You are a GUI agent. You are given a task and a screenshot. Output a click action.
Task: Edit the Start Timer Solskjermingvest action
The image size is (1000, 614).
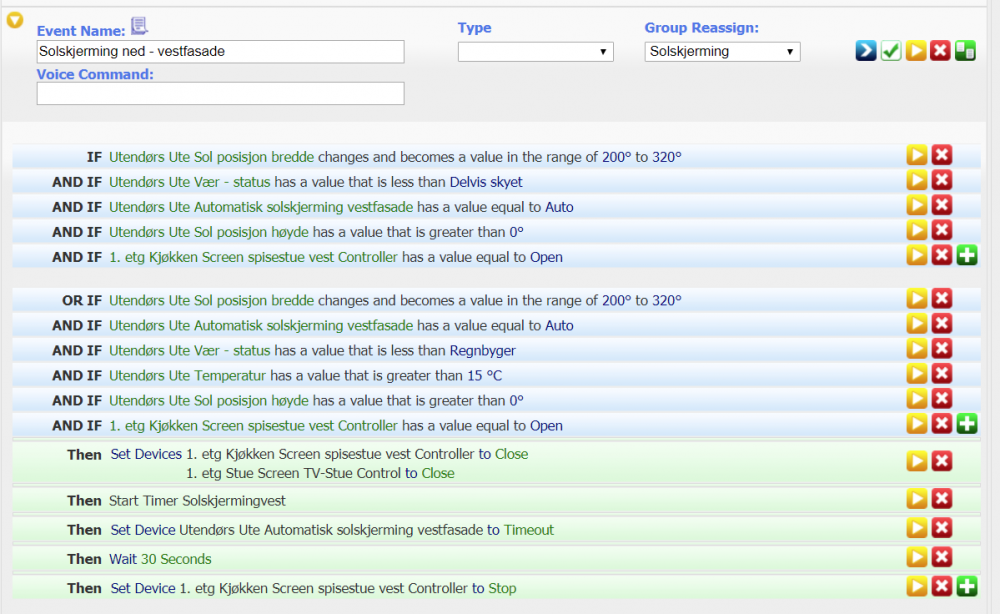coord(916,498)
